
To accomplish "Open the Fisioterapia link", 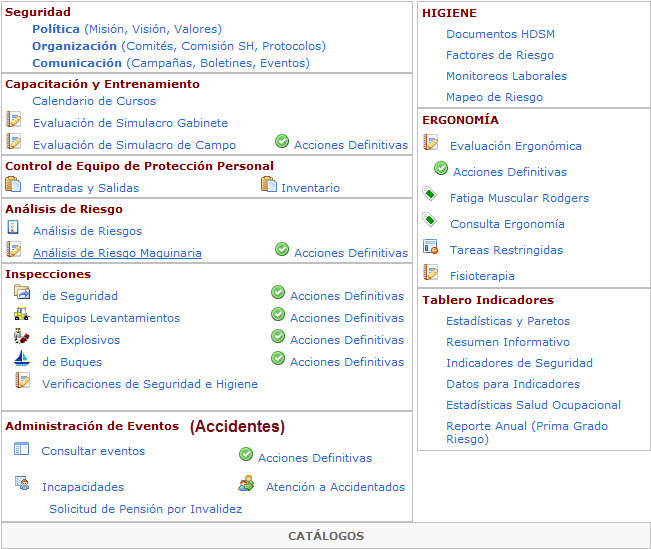I will coord(482,276).
